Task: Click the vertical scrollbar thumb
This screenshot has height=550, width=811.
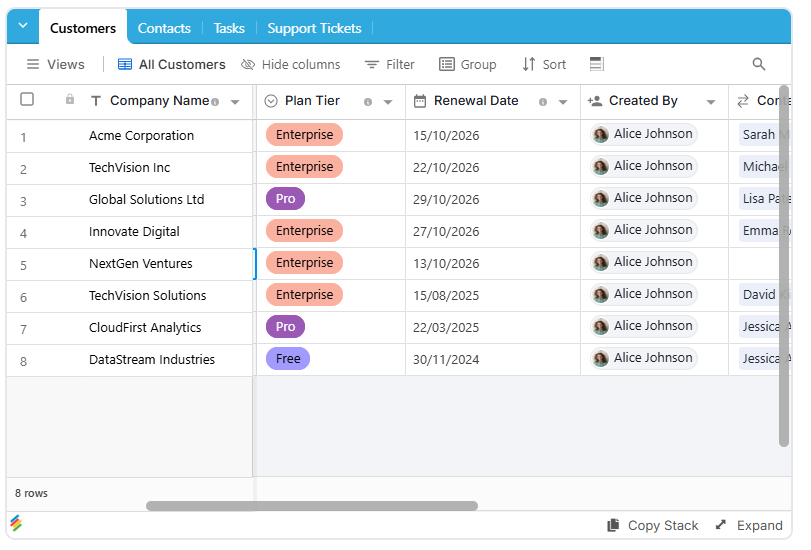Action: coord(785,266)
